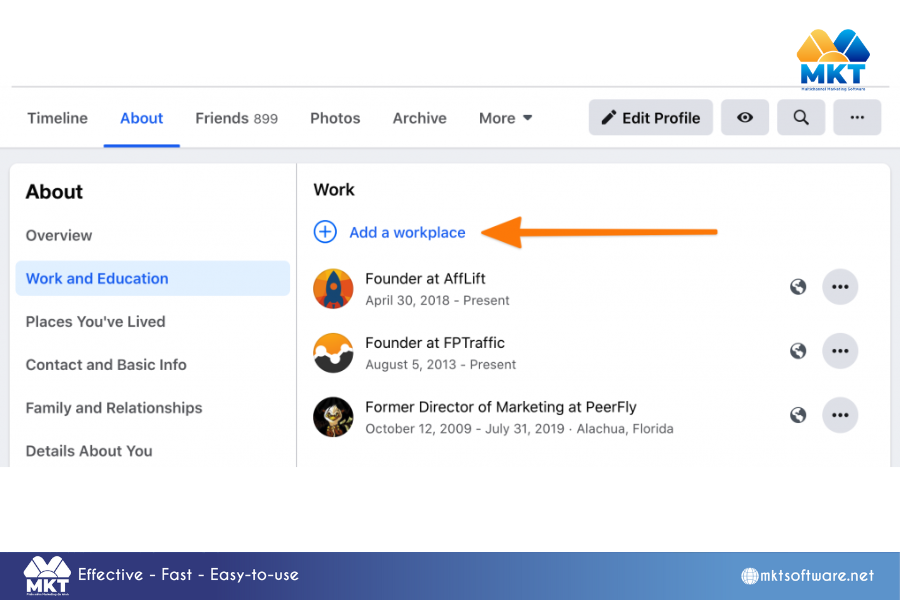The height and width of the screenshot is (600, 900).
Task: Click the privacy globe on the PeerFly entry
Action: coord(798,415)
